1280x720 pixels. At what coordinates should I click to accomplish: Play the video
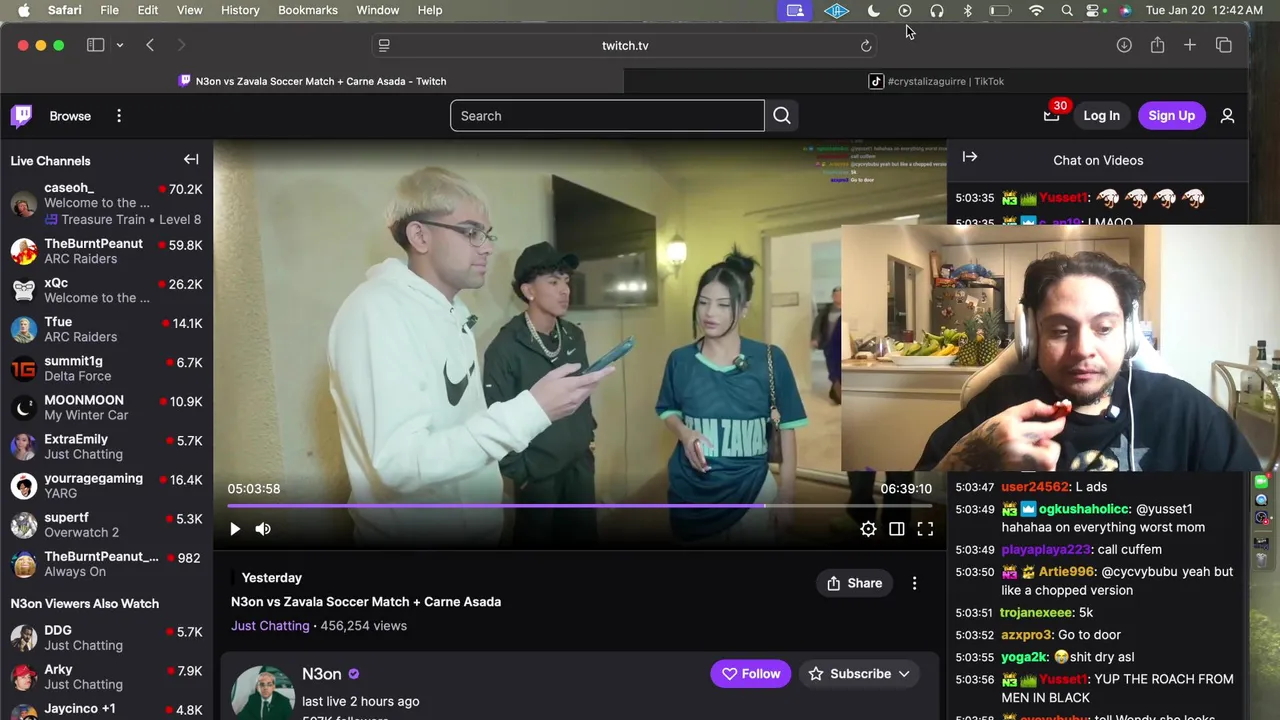click(235, 529)
